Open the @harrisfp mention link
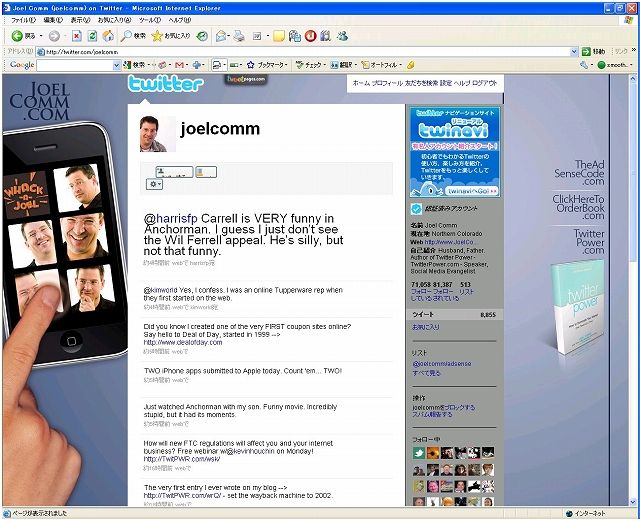The width and height of the screenshot is (640, 521). [x=171, y=218]
